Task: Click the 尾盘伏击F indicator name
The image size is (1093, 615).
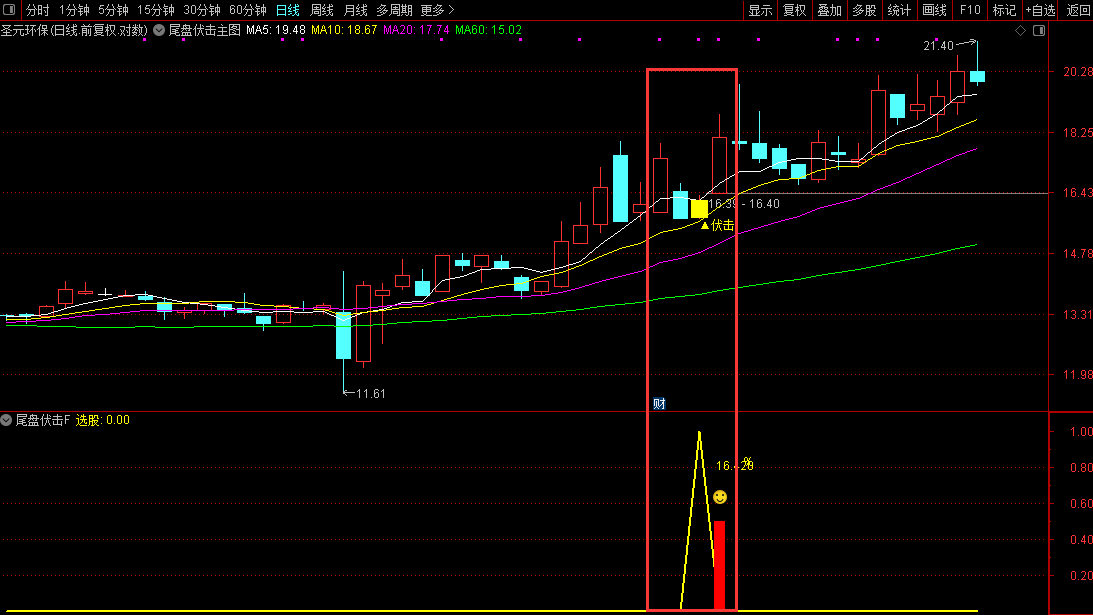Action: tap(43, 420)
